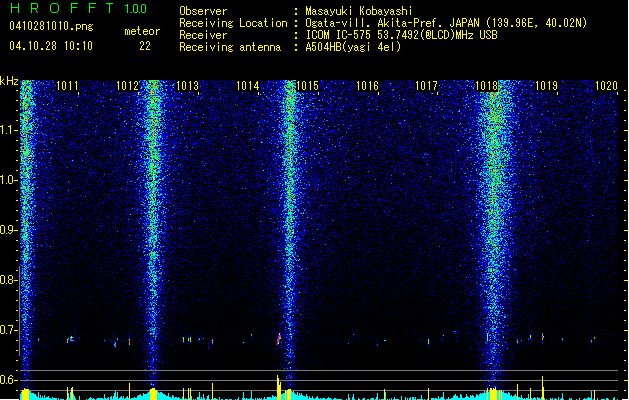Click the date stamp 04.10.28 10:10
629x400 pixels.
pyautogui.click(x=51, y=46)
